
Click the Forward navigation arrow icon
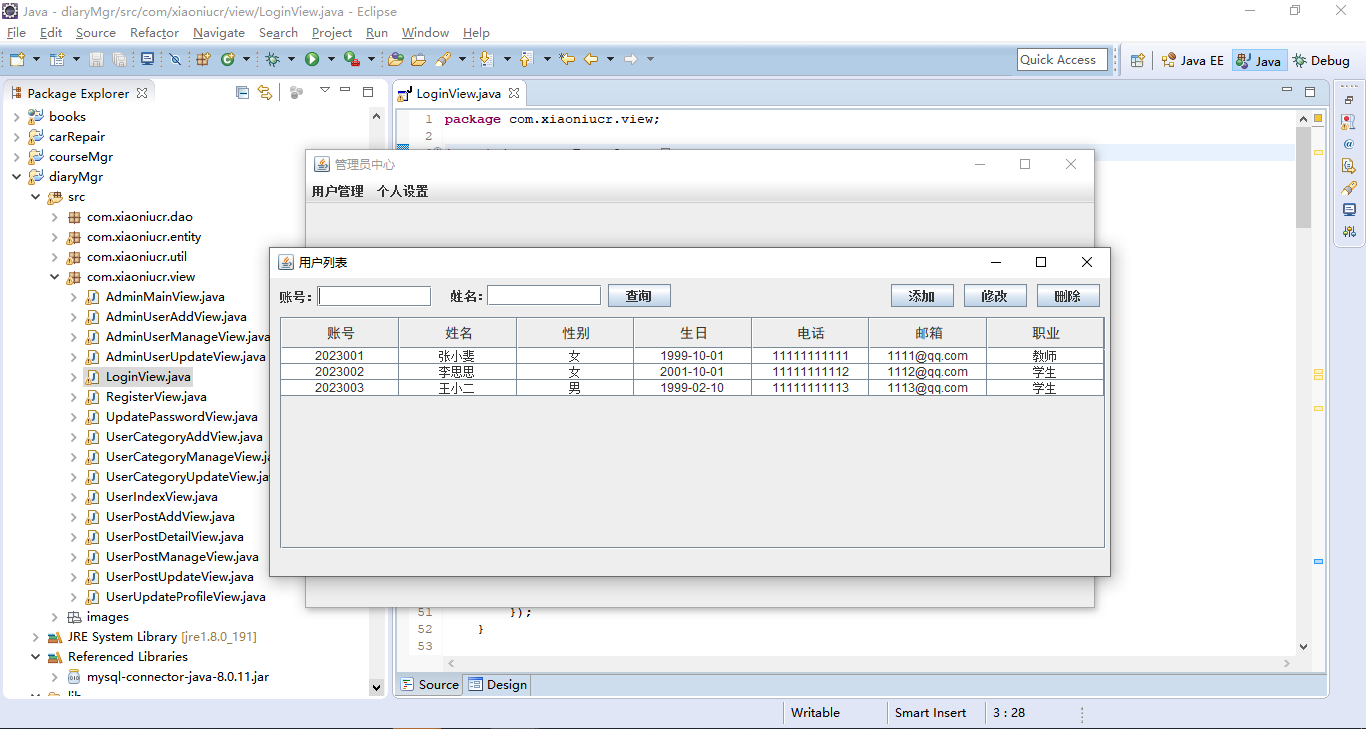coord(631,60)
